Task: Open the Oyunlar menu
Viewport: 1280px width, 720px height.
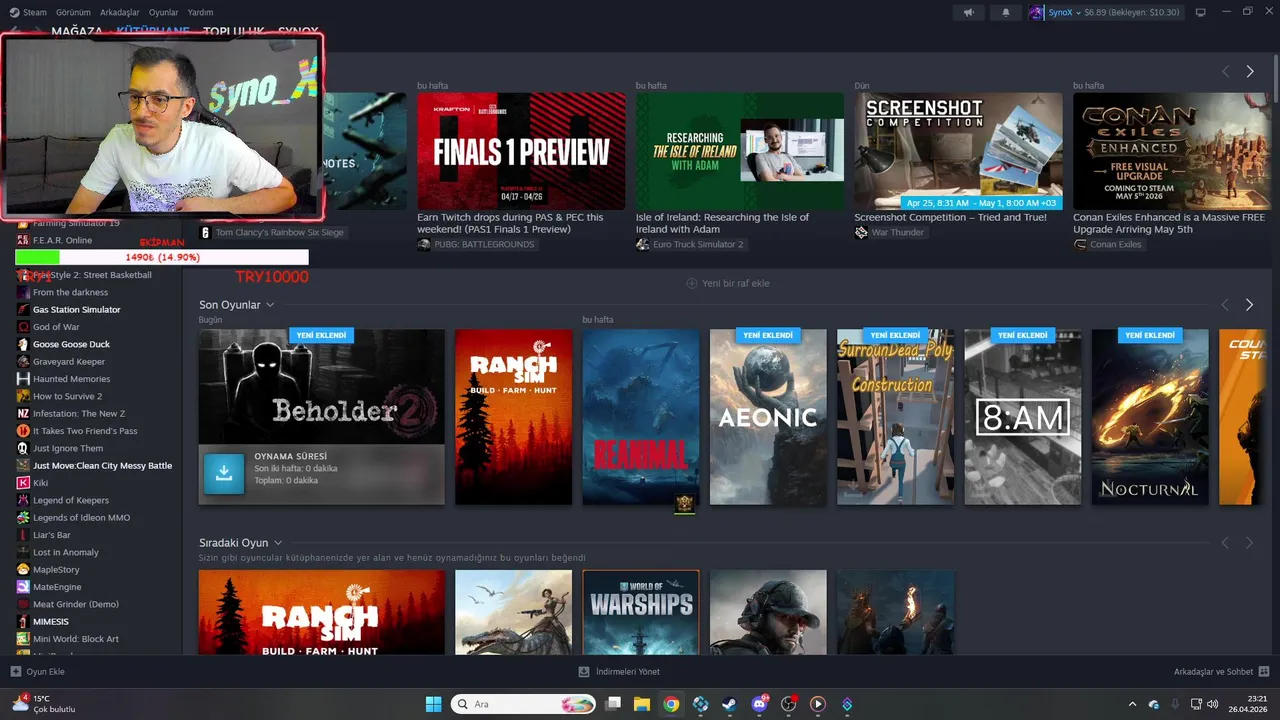Action: (164, 12)
